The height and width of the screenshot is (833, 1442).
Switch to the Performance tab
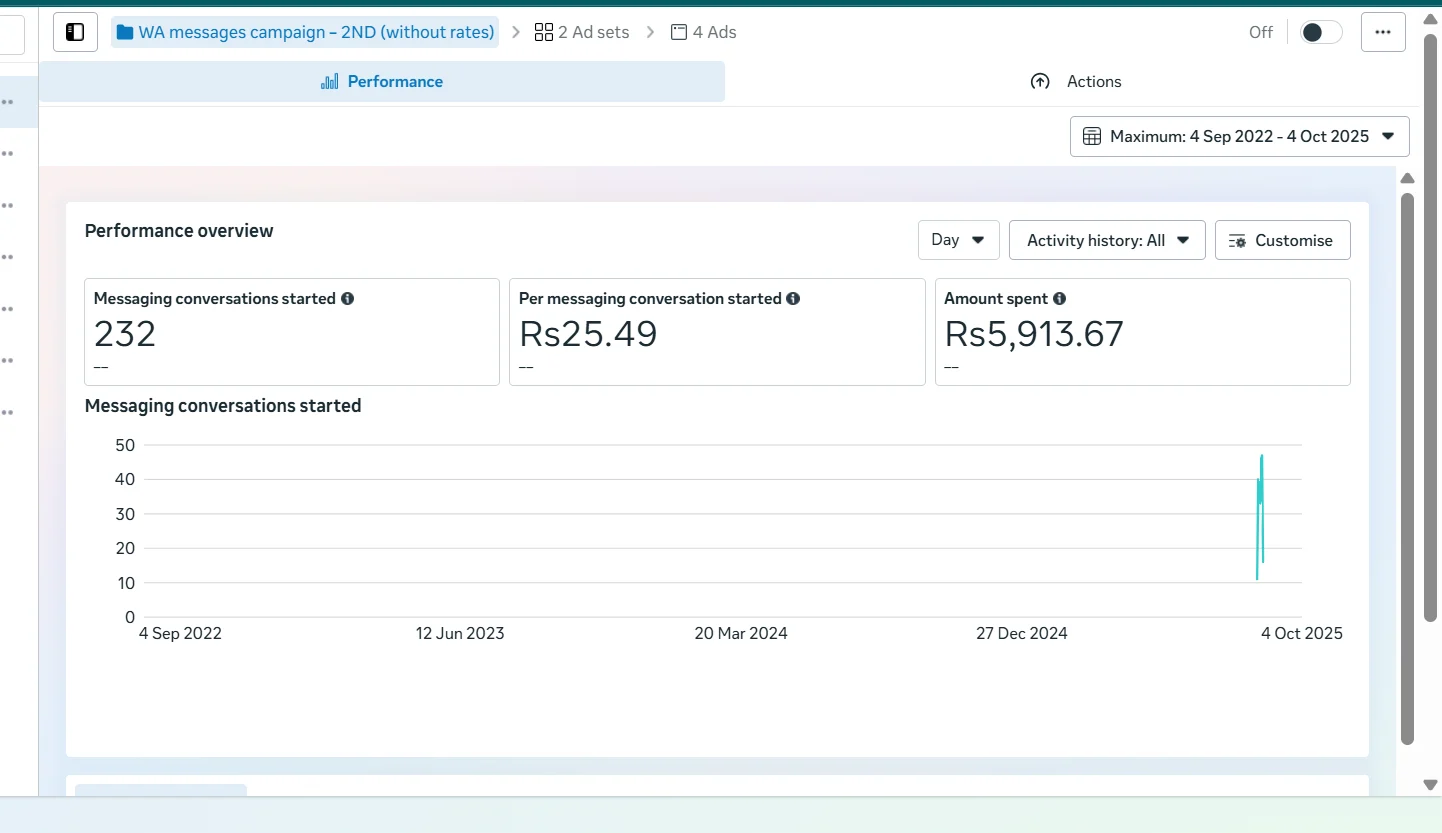382,82
